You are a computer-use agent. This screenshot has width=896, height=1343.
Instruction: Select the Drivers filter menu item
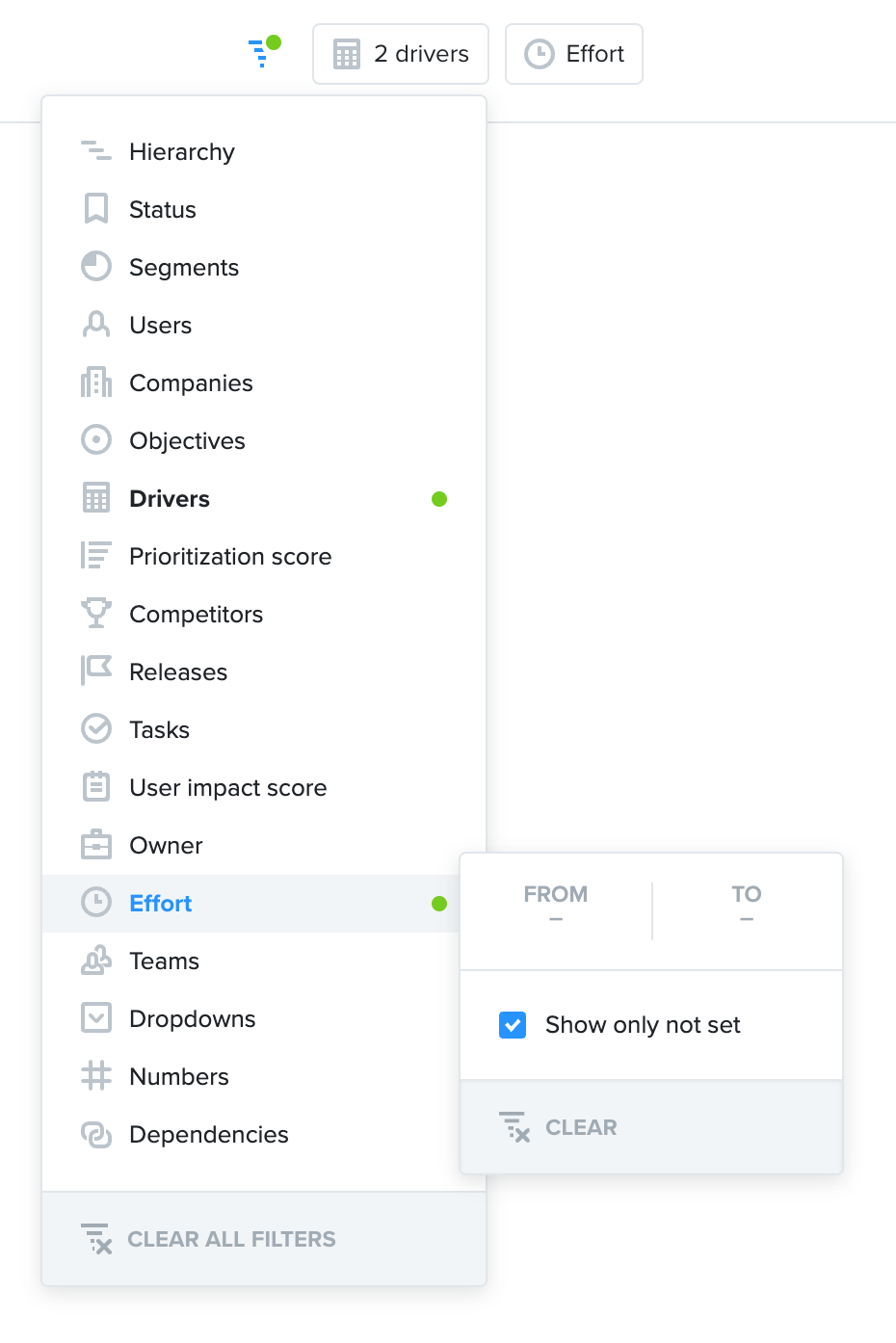coord(264,498)
